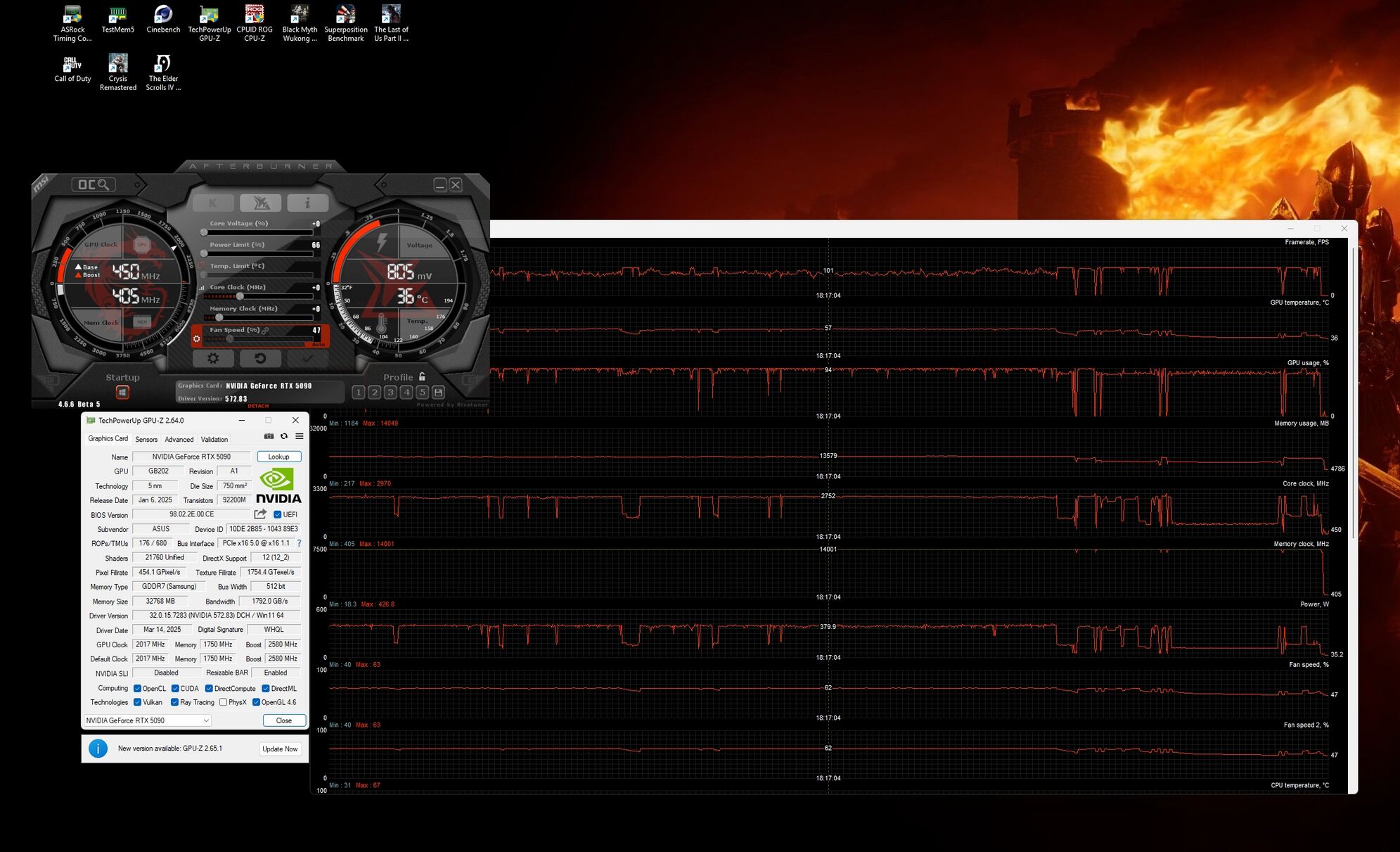Click the Afterburner fighter-jet logo button
This screenshot has width=1400, height=852.
click(260, 203)
